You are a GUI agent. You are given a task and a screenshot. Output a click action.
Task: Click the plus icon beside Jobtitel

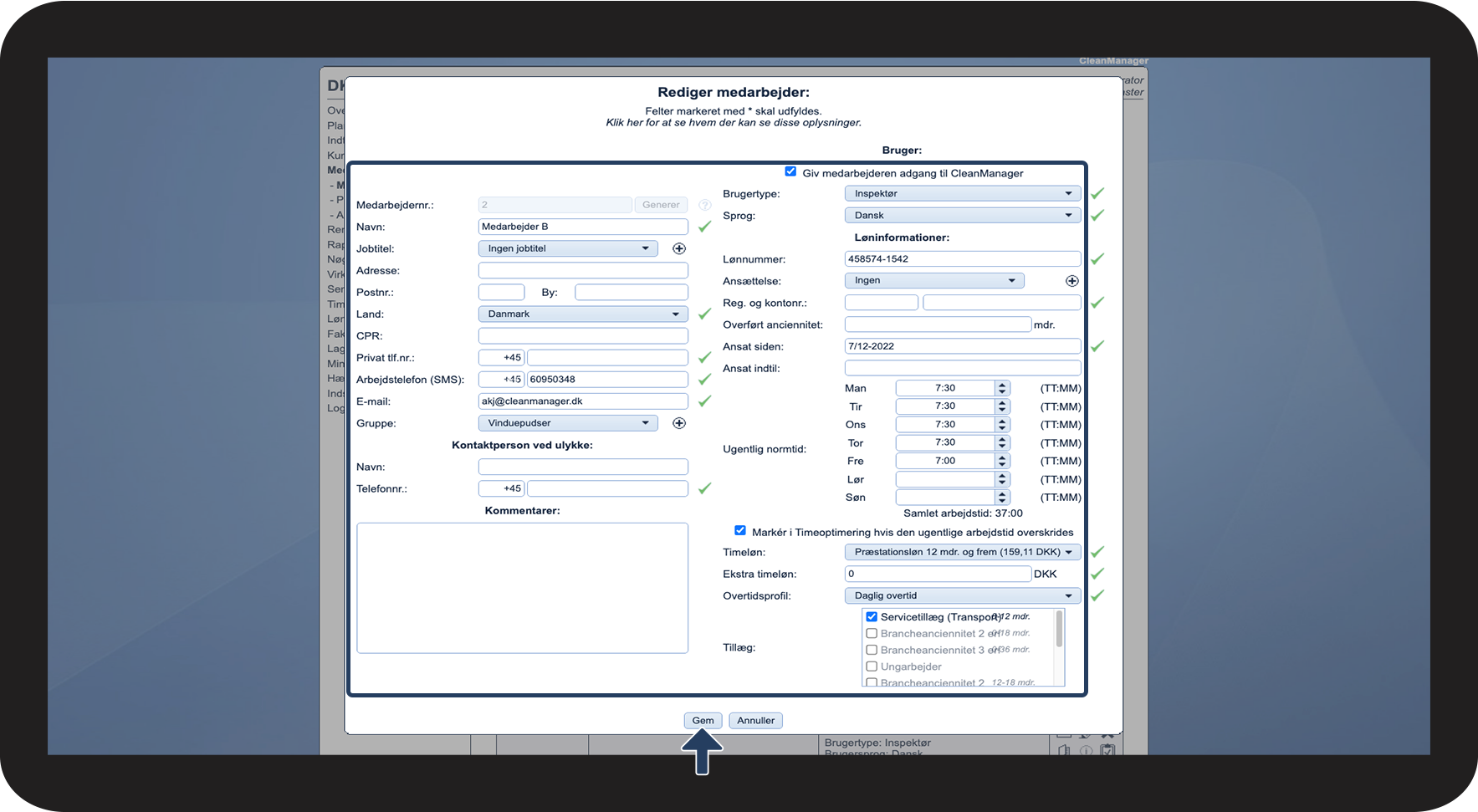pyautogui.click(x=679, y=249)
